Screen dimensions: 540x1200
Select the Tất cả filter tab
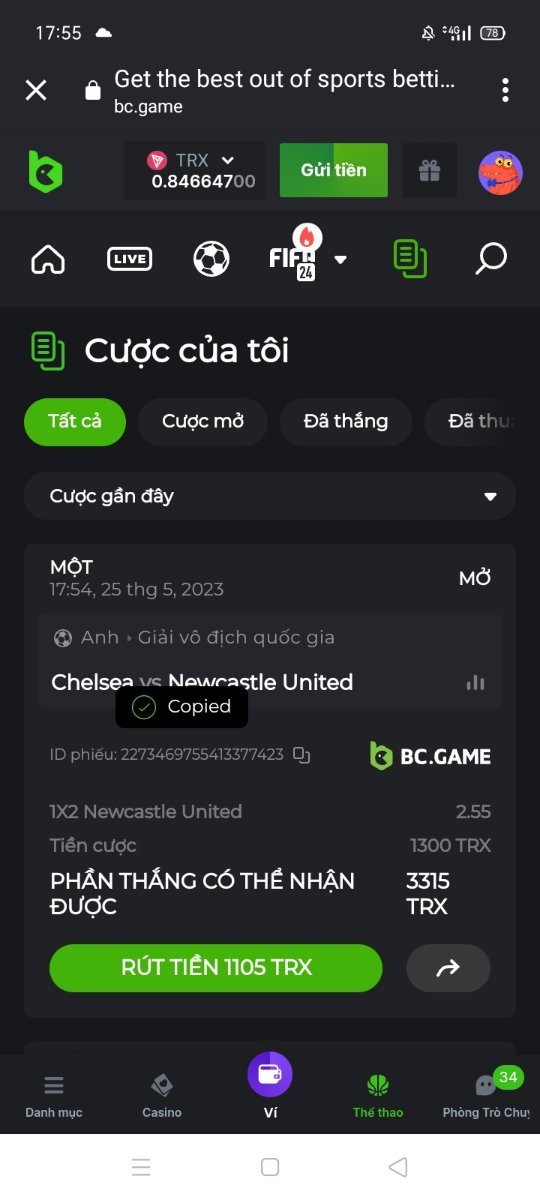[75, 421]
